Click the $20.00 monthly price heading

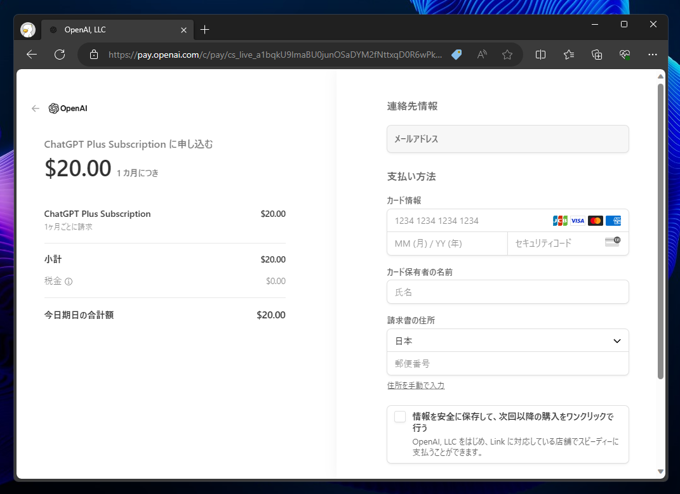pyautogui.click(x=78, y=168)
